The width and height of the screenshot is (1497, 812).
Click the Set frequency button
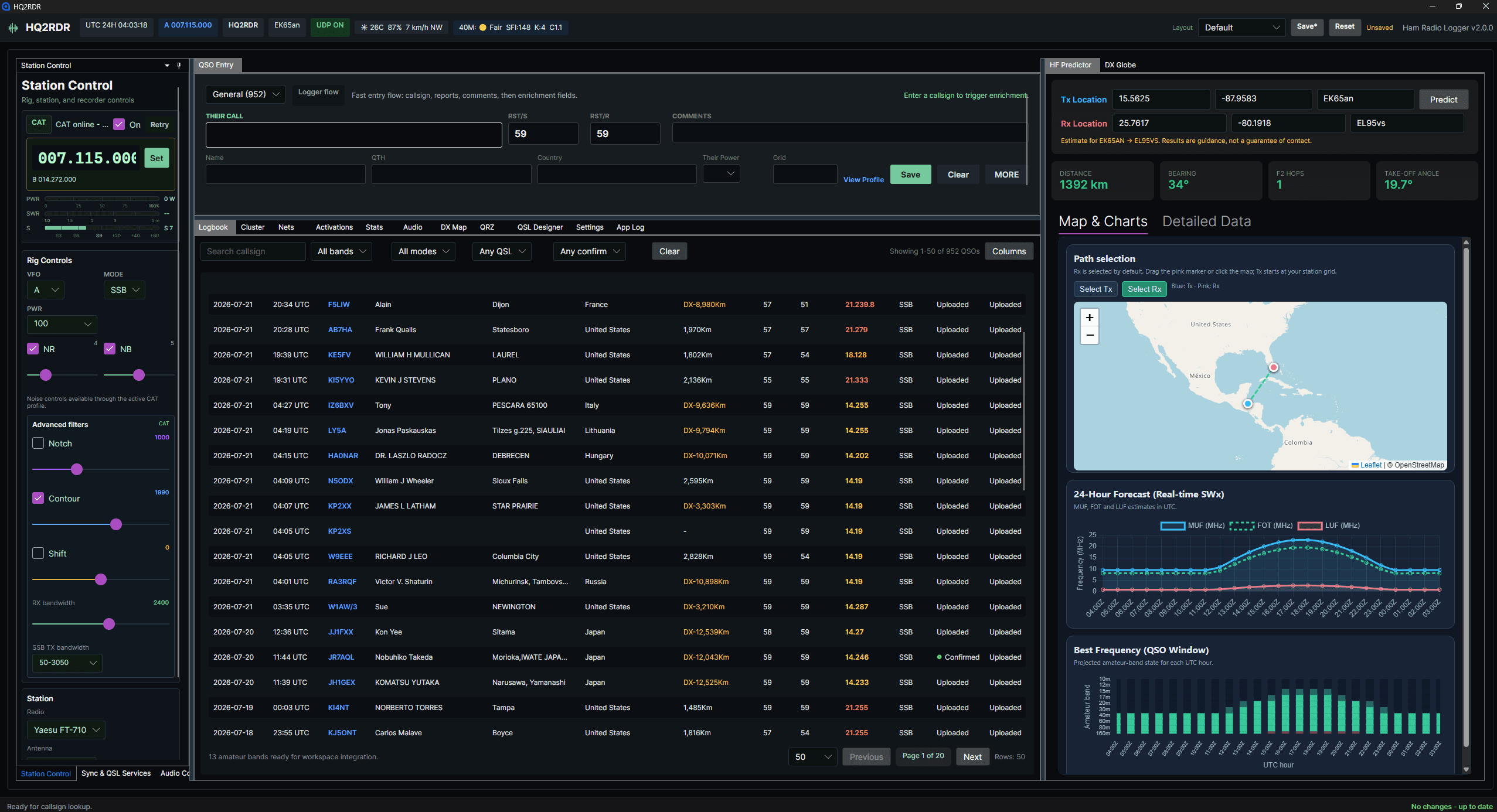click(156, 158)
